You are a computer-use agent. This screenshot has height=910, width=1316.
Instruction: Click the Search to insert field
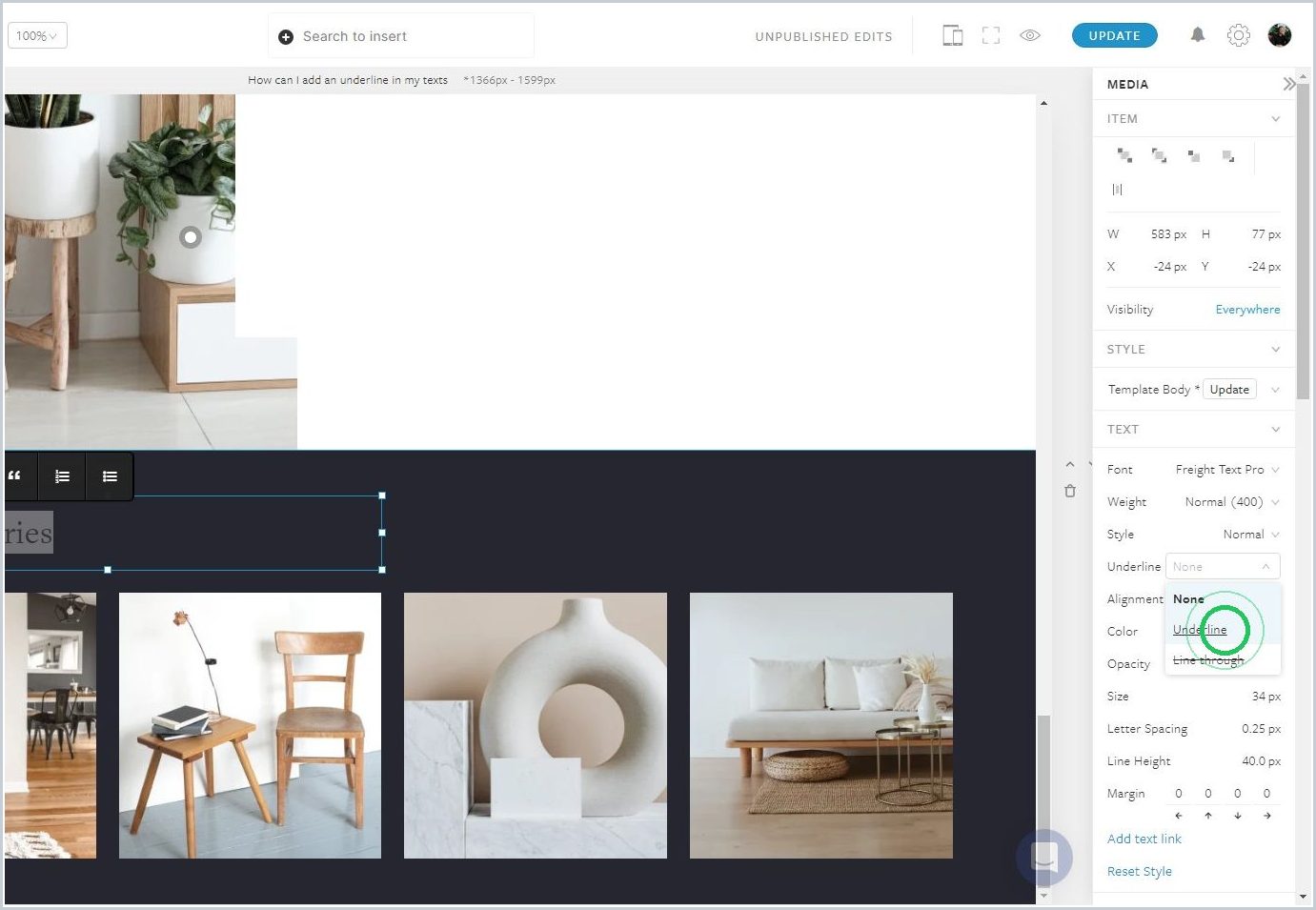[x=401, y=36]
